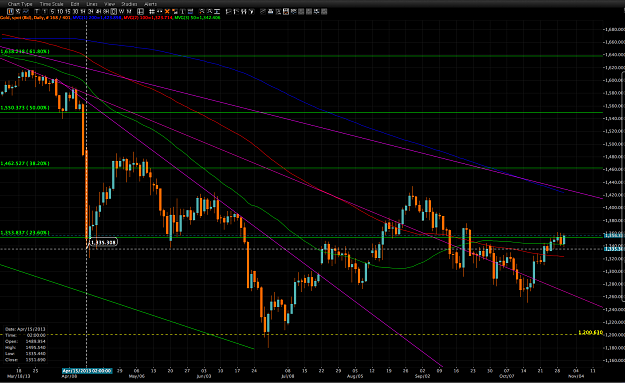Switch to the 30-minute time scale

pos(75,12)
